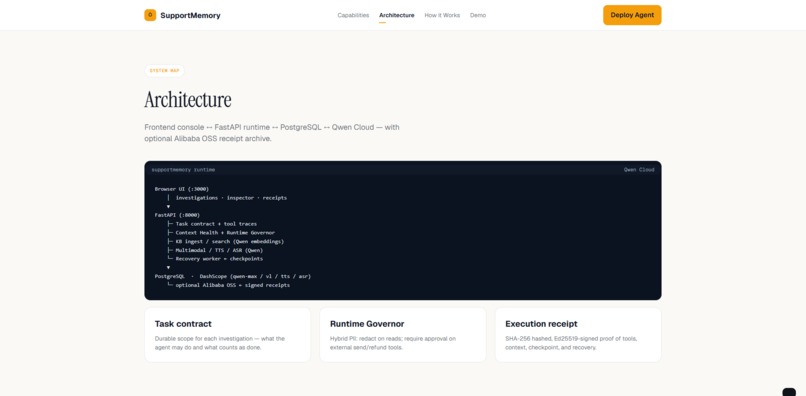This screenshot has height=396, width=806.
Task: Click the 'Qwen Cloud' label in code header
Action: 639,170
